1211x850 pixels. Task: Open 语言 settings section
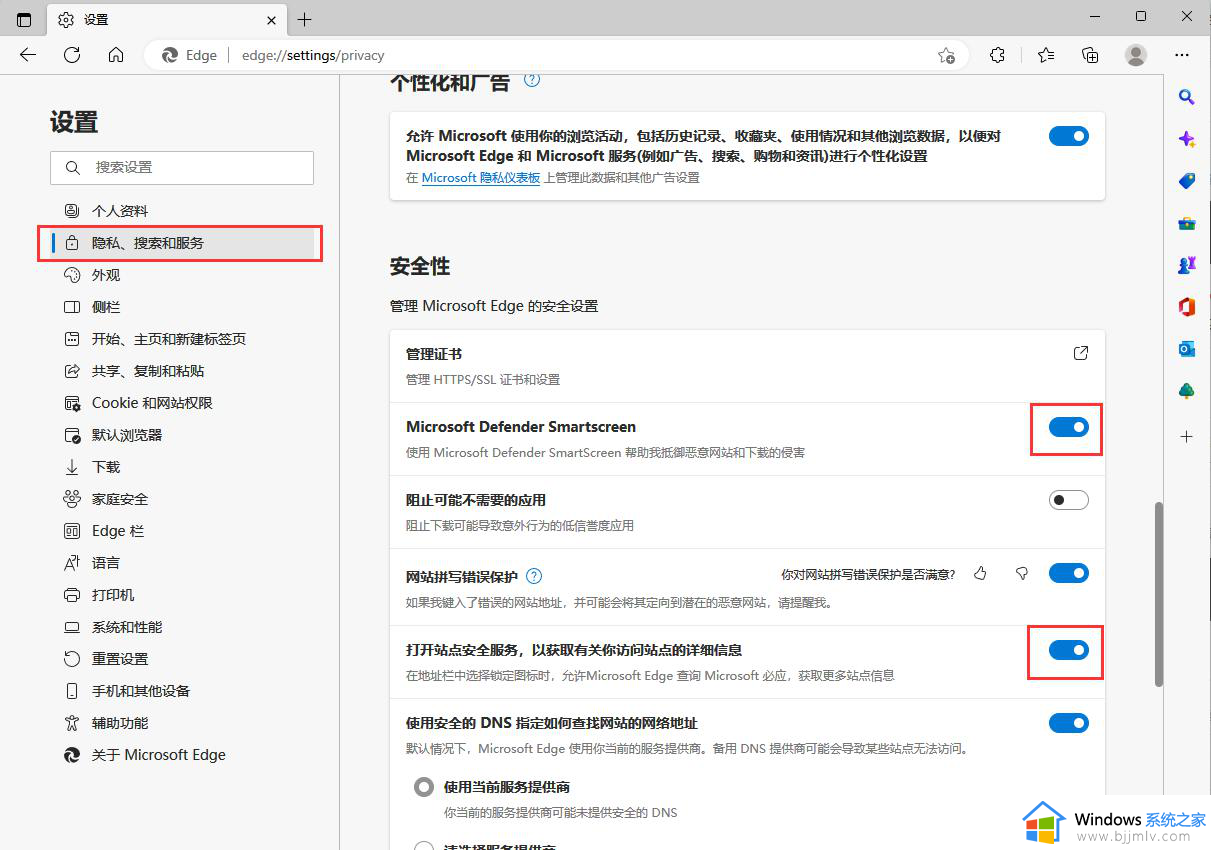coord(182,563)
